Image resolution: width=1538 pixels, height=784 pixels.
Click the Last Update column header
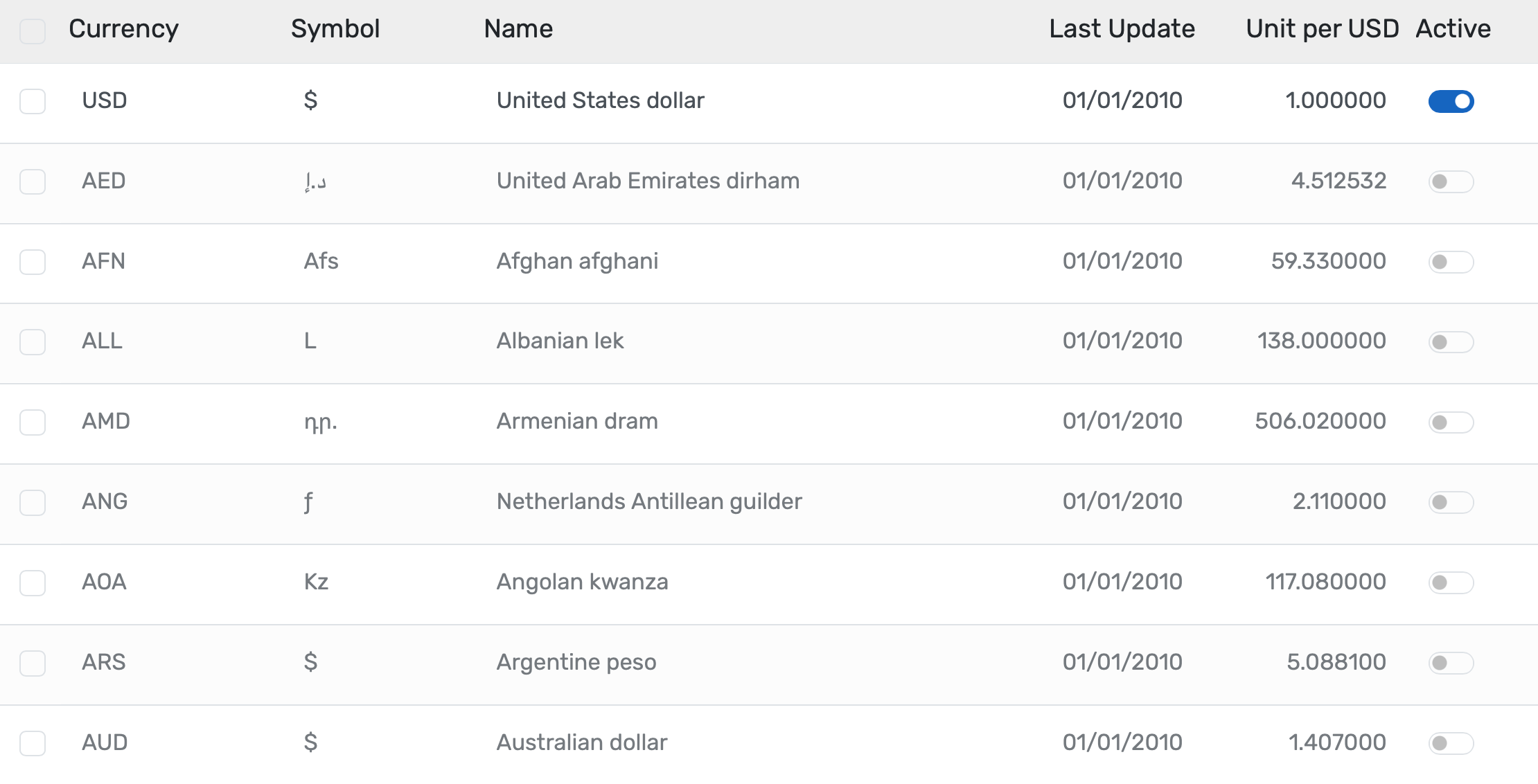click(x=1122, y=29)
